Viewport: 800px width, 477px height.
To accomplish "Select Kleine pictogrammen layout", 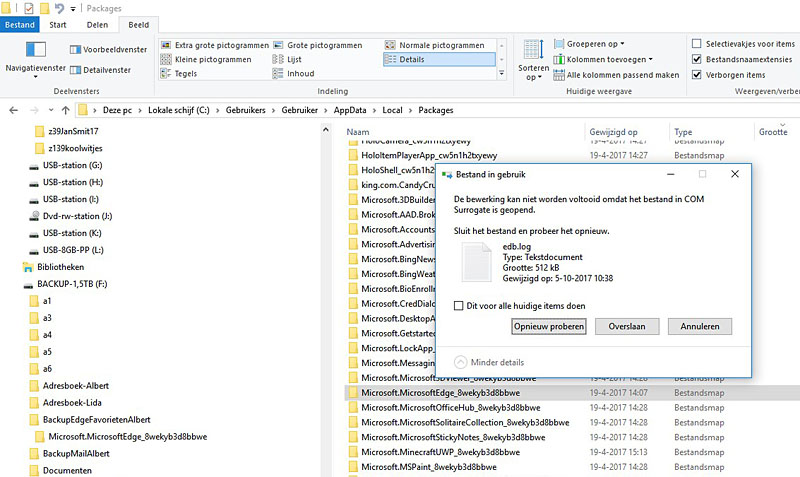I will pyautogui.click(x=206, y=59).
